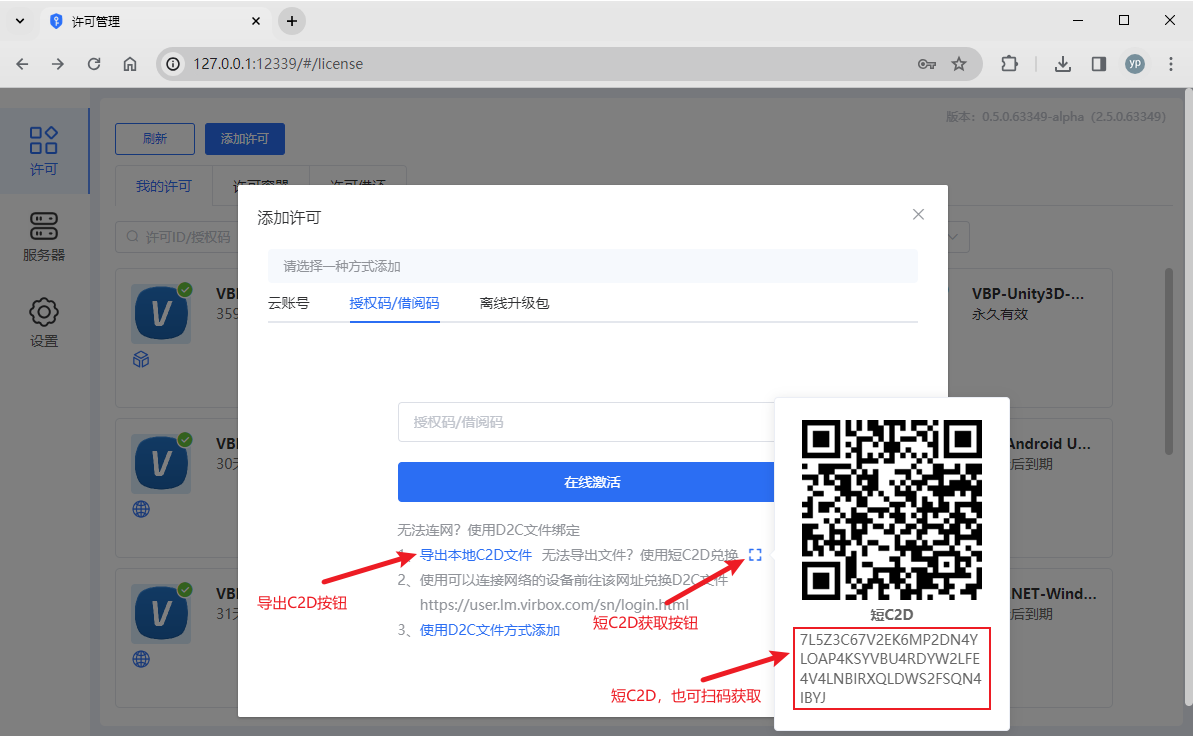This screenshot has width=1193, height=736.
Task: Focus the 授权码/借阅码 input field
Action: [x=587, y=422]
